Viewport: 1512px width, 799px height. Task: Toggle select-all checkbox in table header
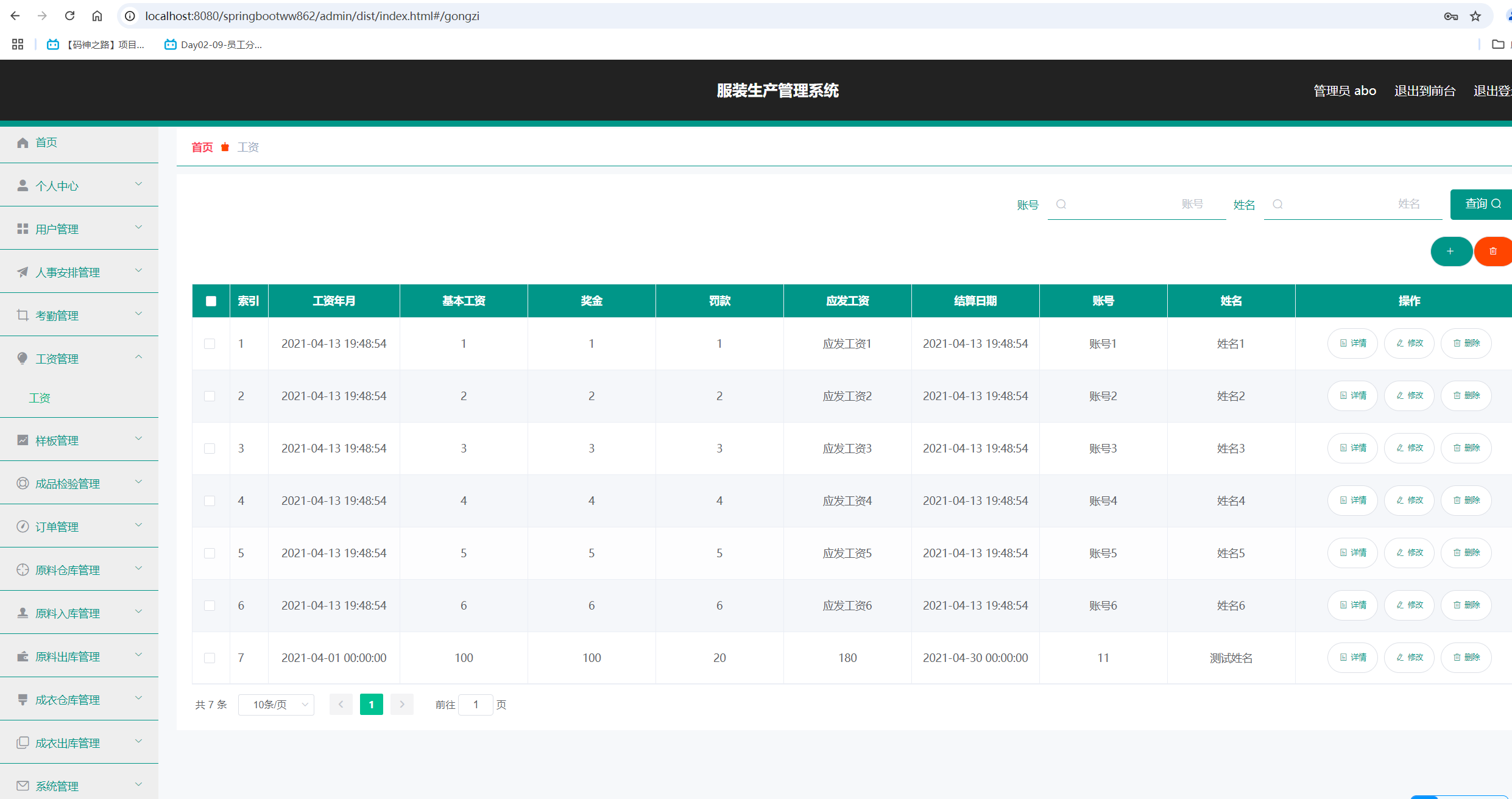[x=211, y=301]
